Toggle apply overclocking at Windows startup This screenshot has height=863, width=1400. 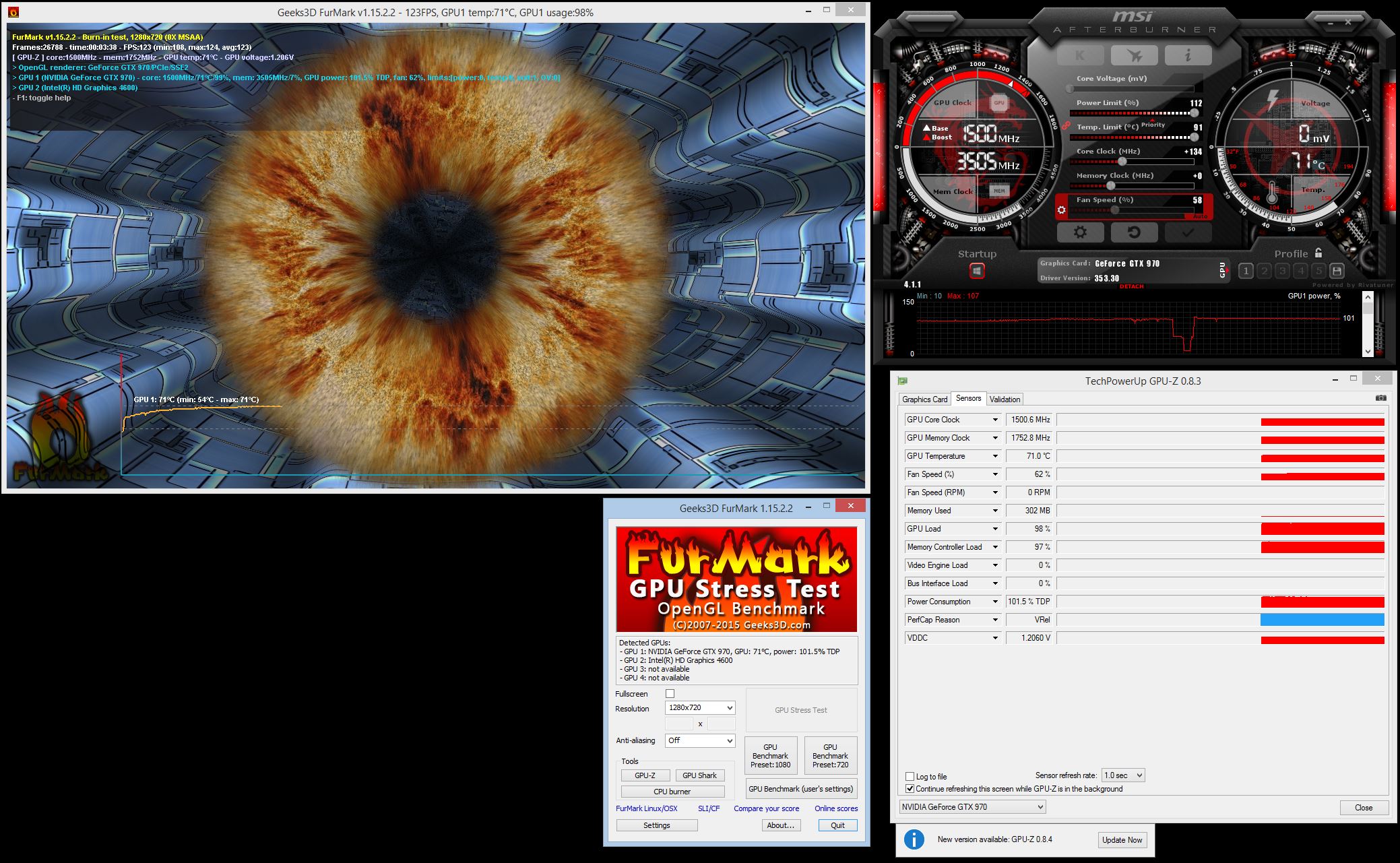[x=977, y=271]
